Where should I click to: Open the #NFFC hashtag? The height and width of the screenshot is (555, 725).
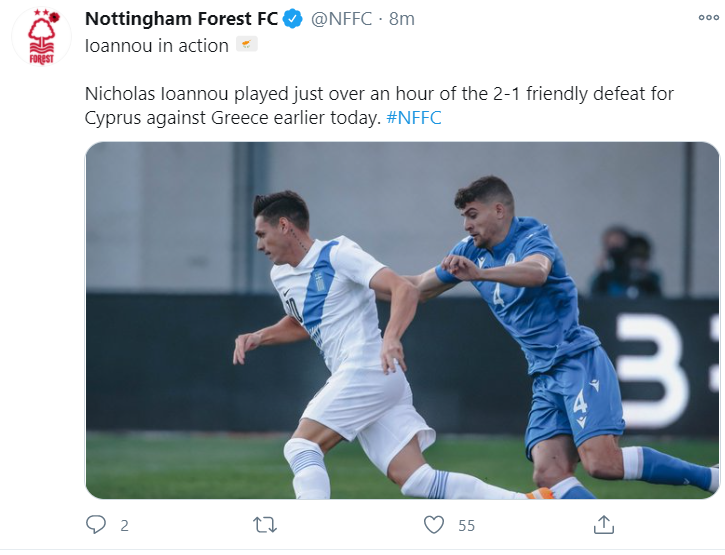point(413,118)
